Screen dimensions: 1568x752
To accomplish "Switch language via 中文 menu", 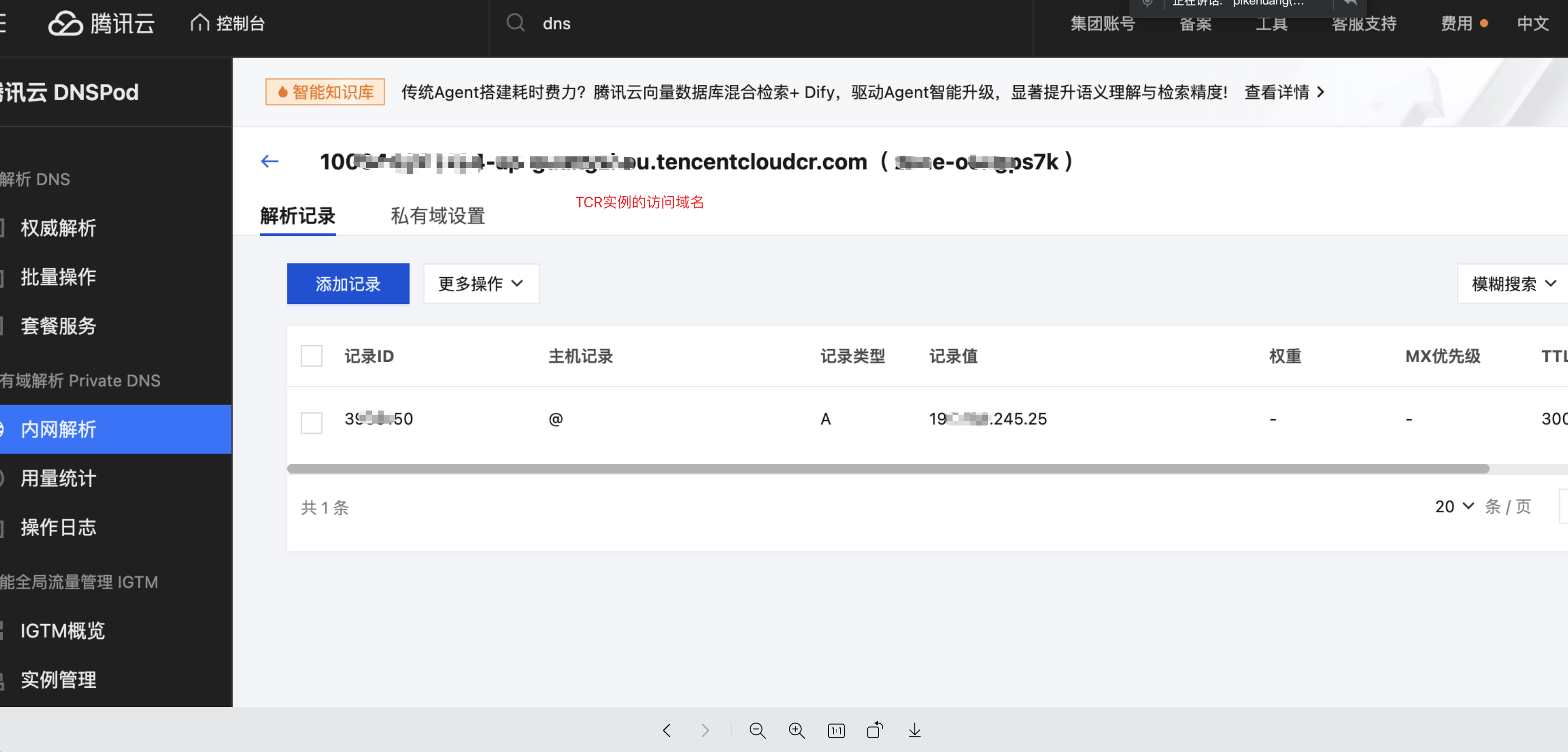I will tap(1533, 24).
